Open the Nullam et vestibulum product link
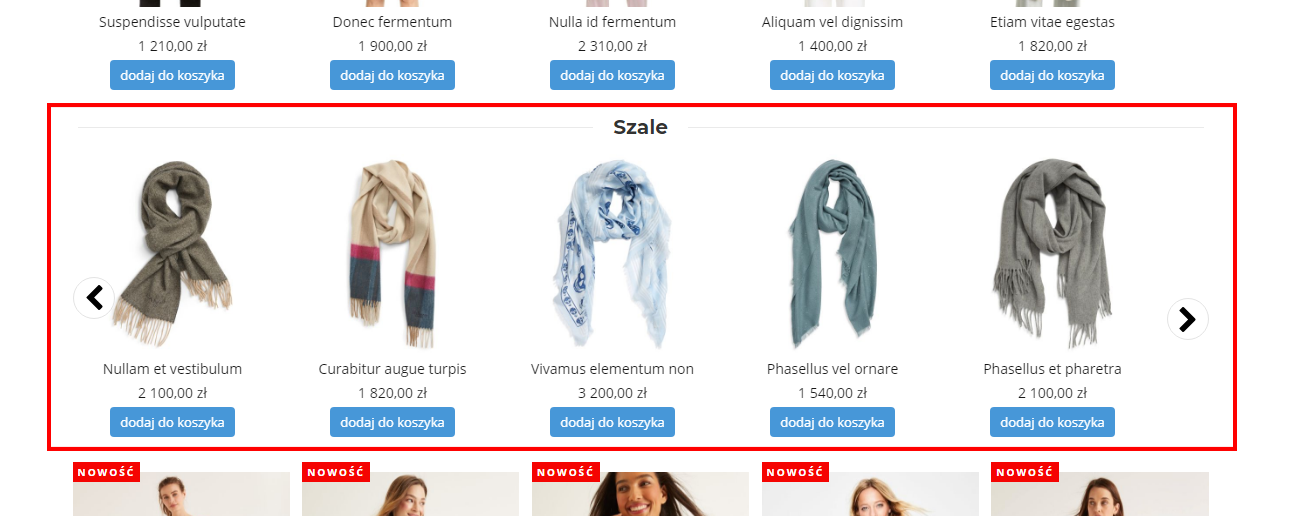The height and width of the screenshot is (516, 1303). [172, 369]
